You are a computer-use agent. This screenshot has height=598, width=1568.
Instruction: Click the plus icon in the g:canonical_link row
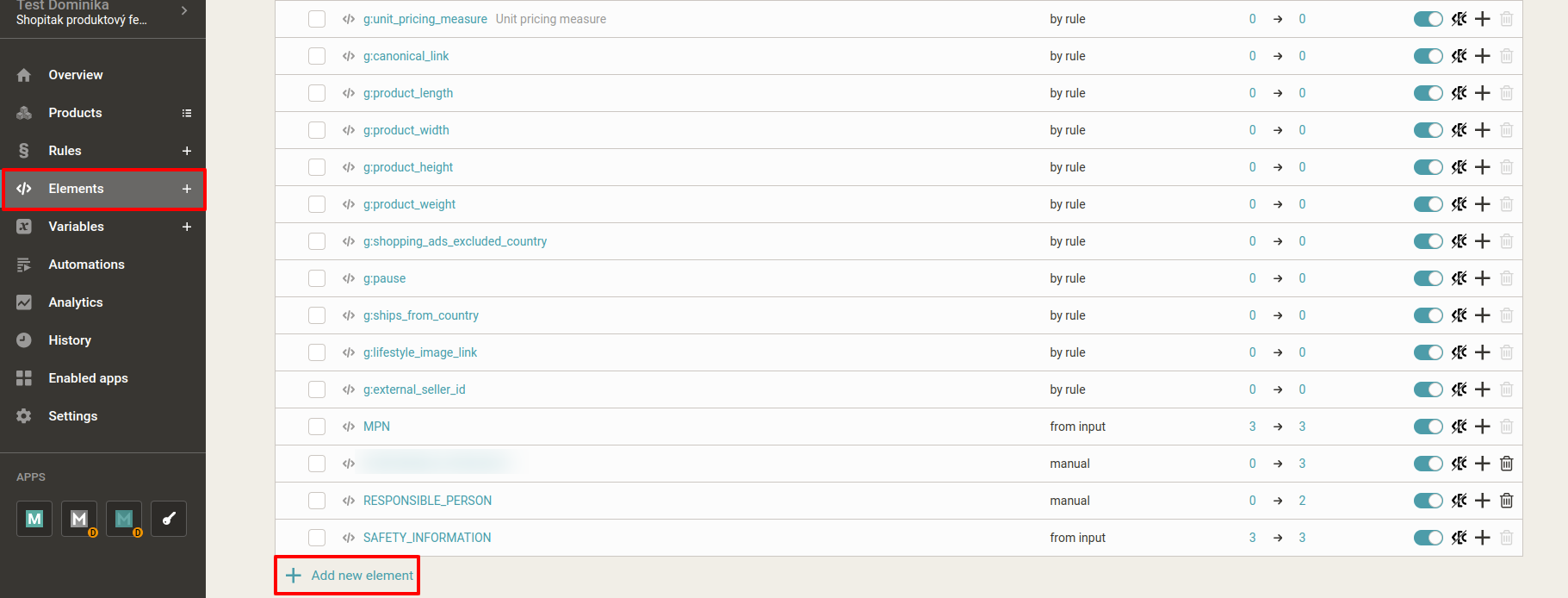[x=1482, y=56]
